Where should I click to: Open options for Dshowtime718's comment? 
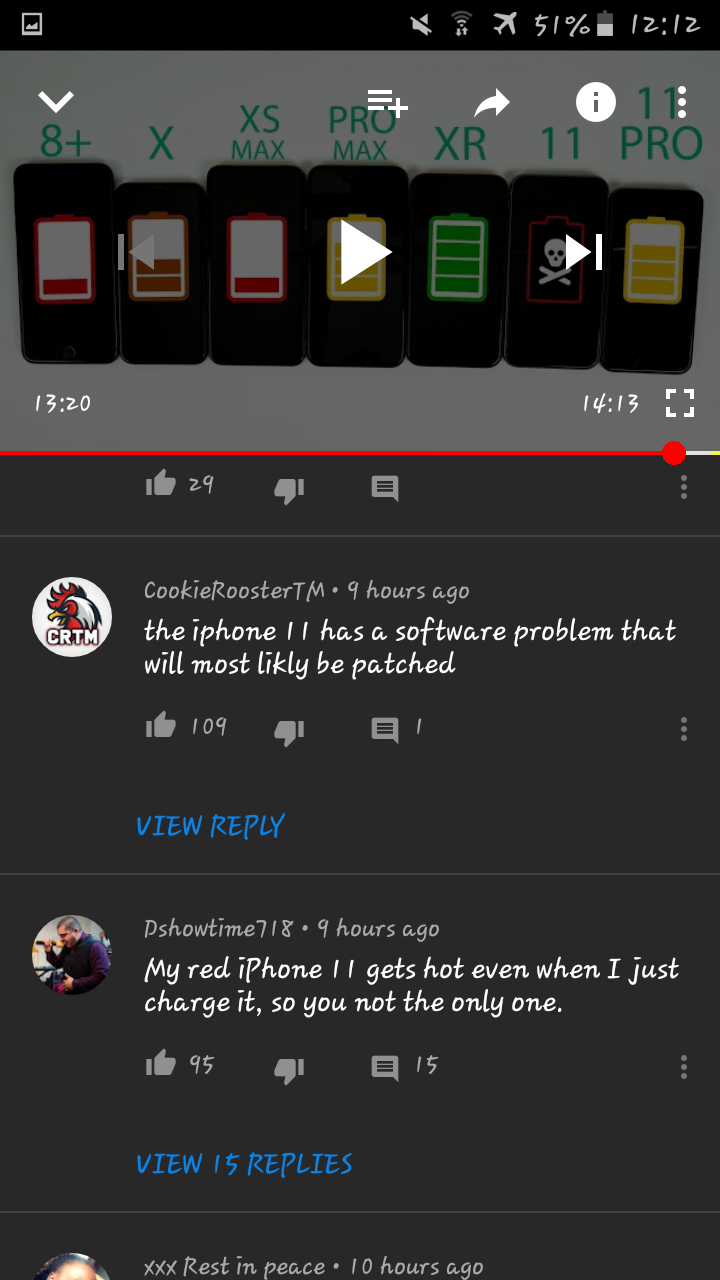click(683, 1066)
